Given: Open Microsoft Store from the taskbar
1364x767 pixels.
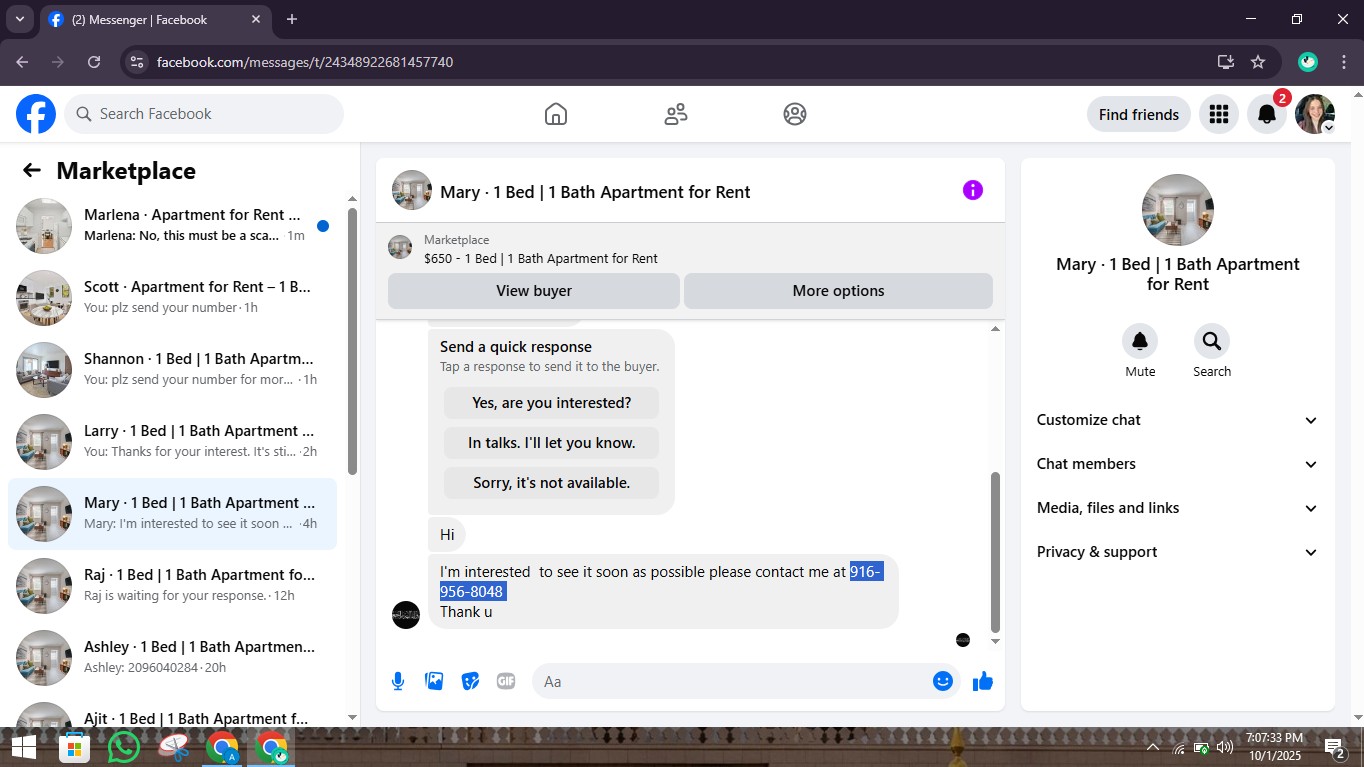Looking at the screenshot, I should [x=73, y=747].
